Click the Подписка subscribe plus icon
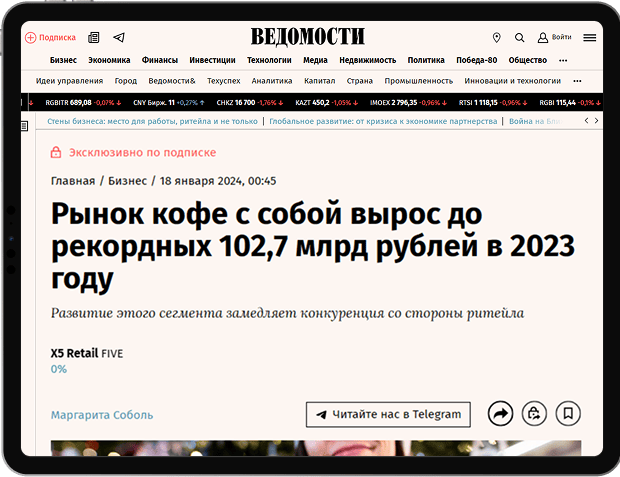Viewport: 620px width, 477px height. 30,38
